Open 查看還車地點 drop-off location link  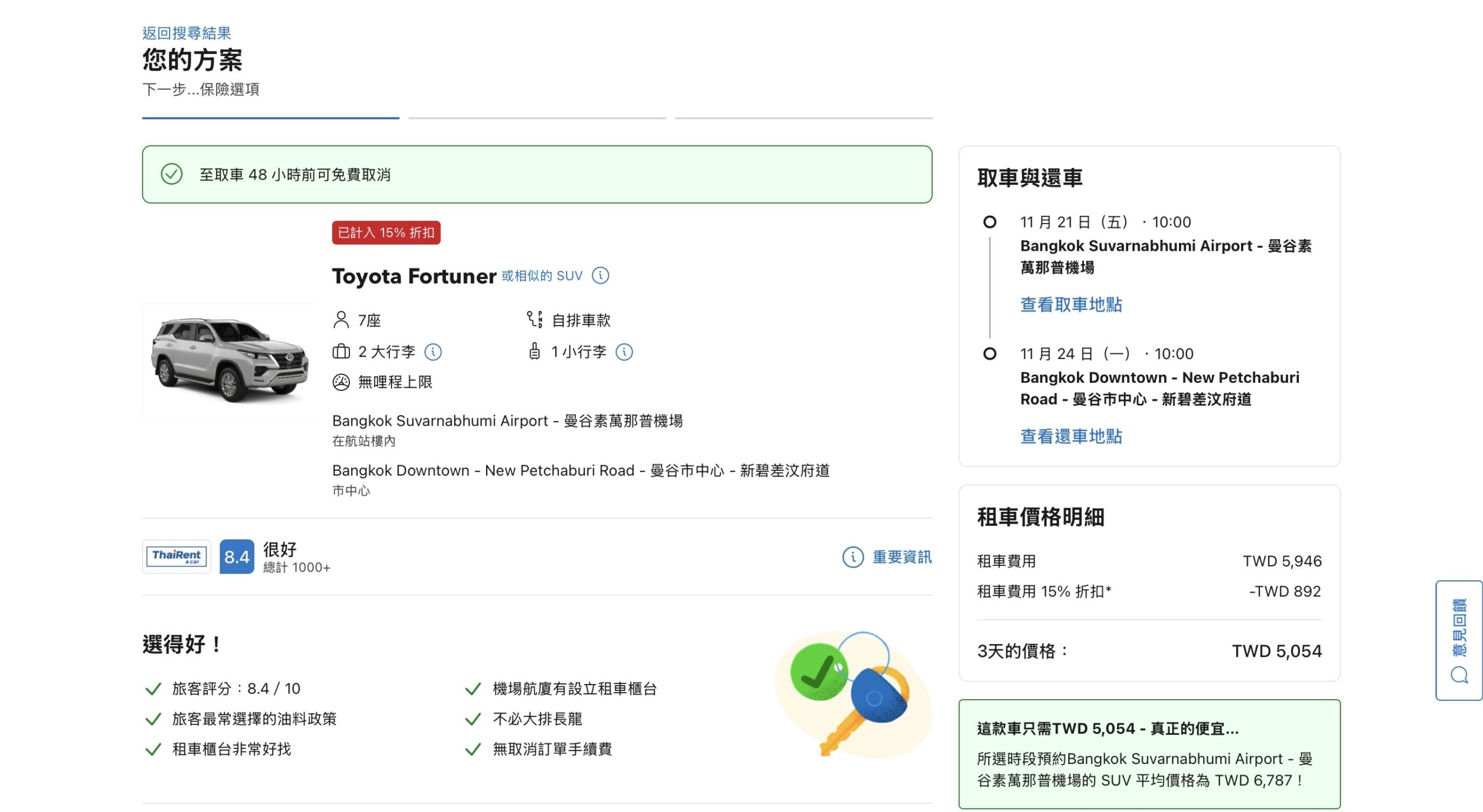[x=1071, y=436]
